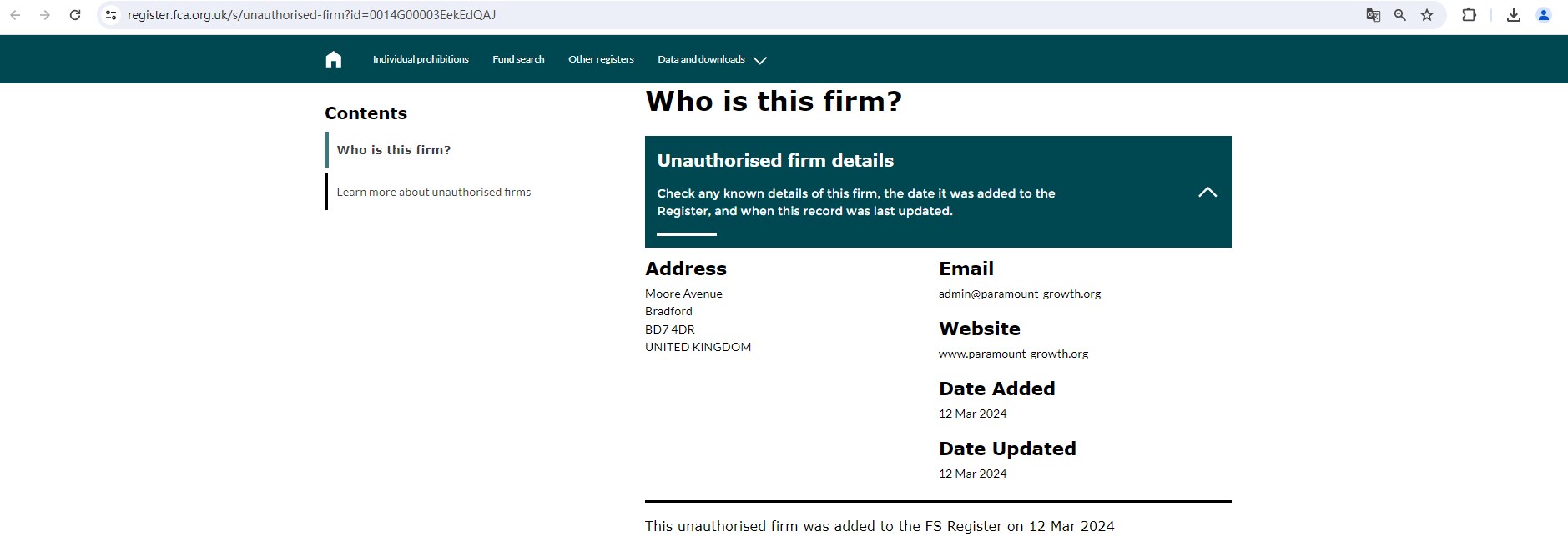Go to FCA Register home icon
The height and width of the screenshot is (537, 1568).
334,59
